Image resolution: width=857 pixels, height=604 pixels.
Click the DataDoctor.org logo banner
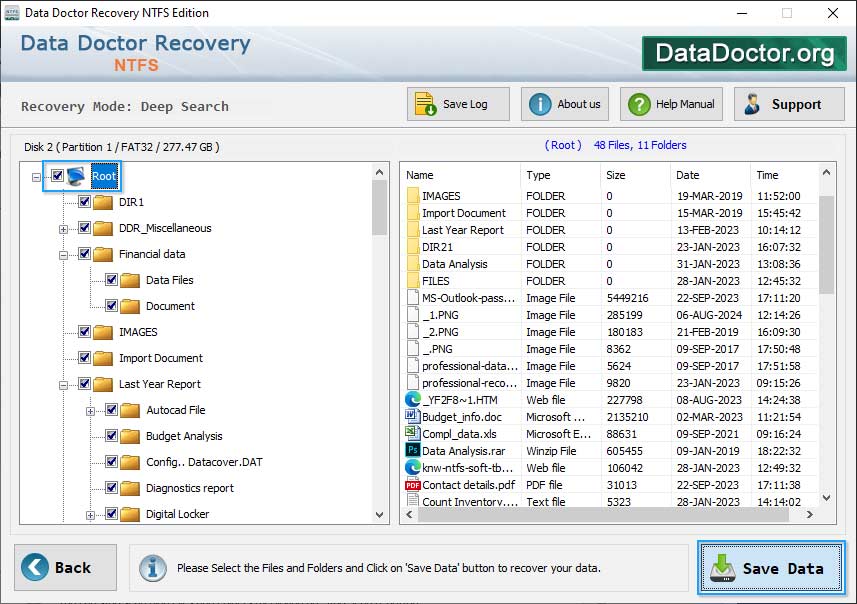pyautogui.click(x=744, y=53)
